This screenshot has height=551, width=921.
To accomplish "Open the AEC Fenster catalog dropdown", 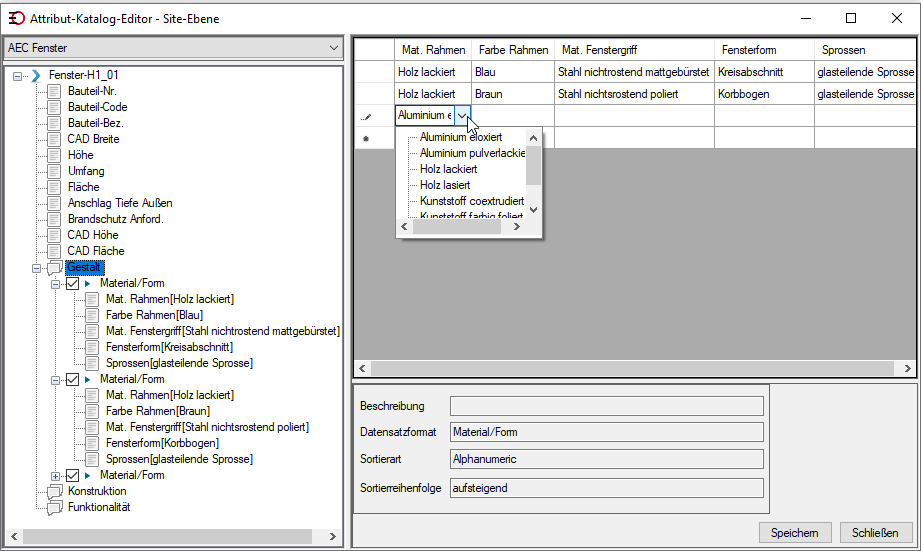I will click(333, 48).
